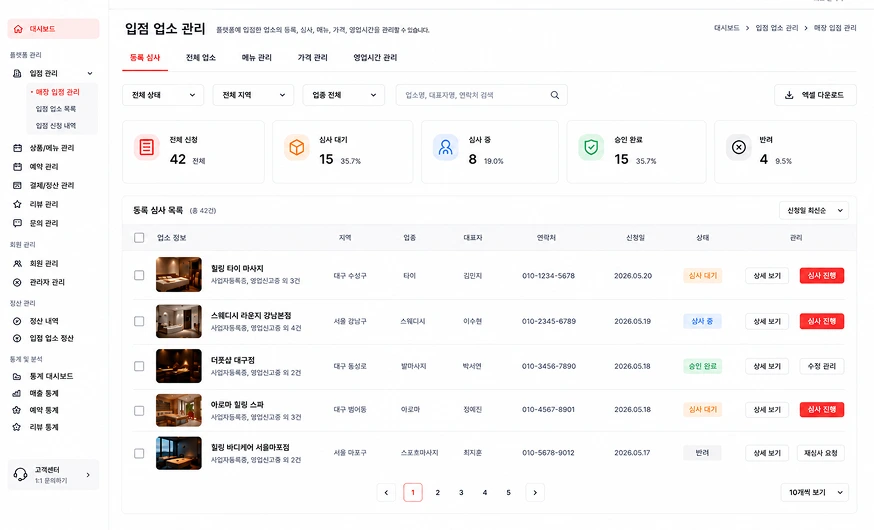Screen dimensions: 874x530
Task: Click 심사 진행 for 힐링 타이 마사지
Action: 822,276
